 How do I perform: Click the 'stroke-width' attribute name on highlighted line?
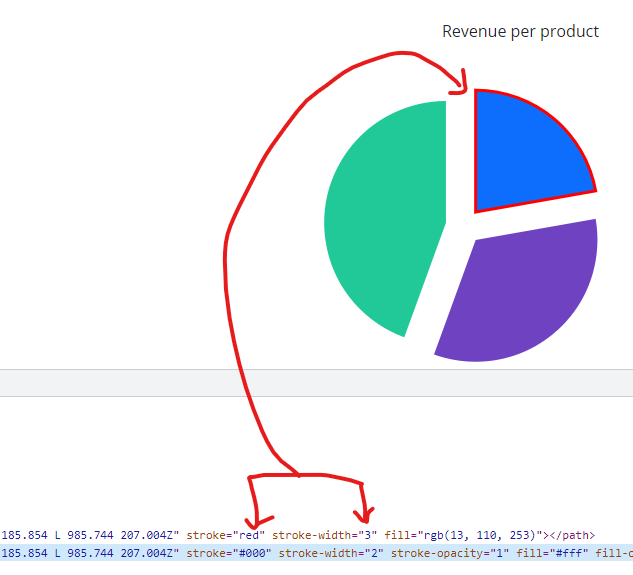316,553
